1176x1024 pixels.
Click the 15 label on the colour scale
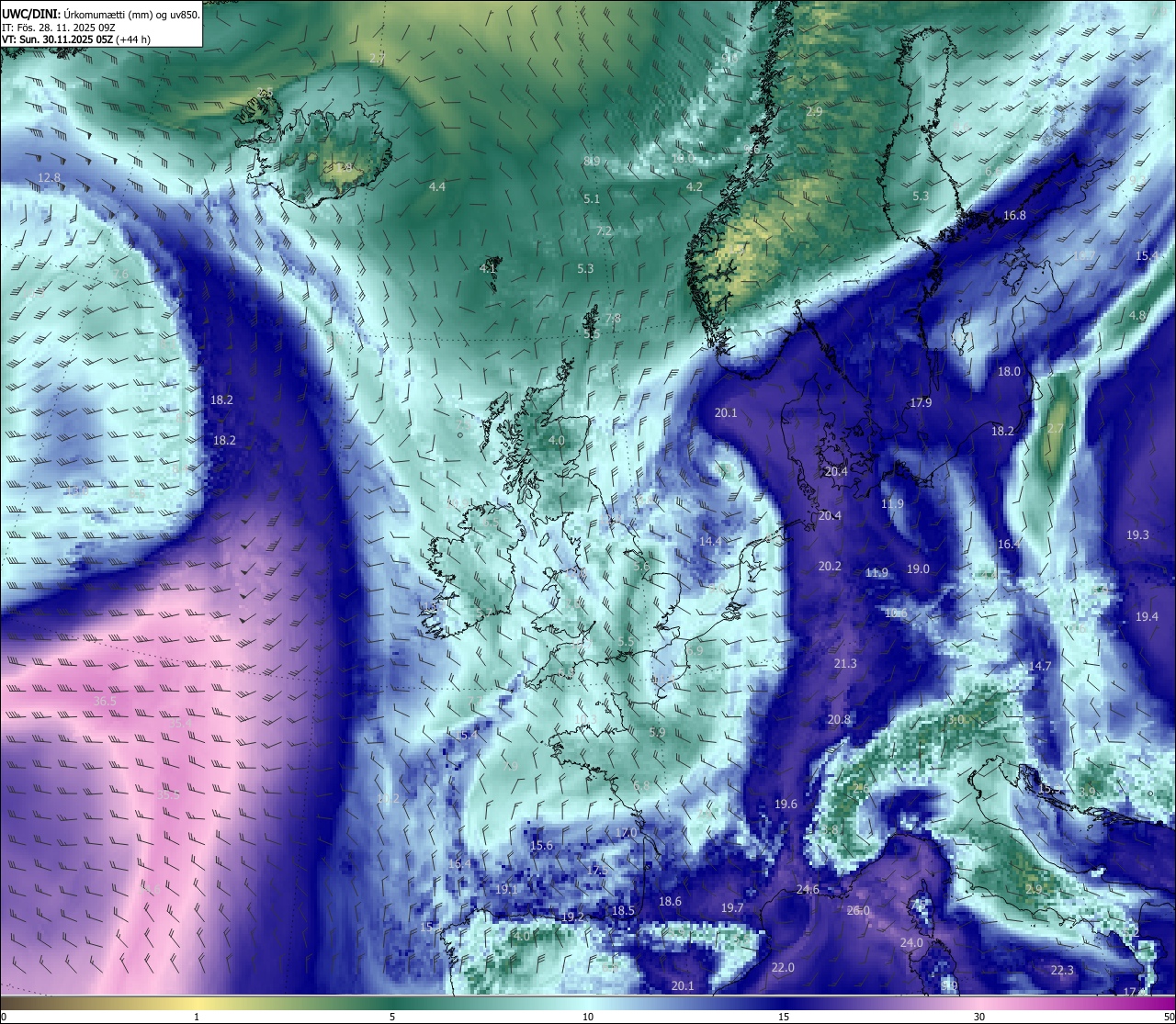point(784,1017)
